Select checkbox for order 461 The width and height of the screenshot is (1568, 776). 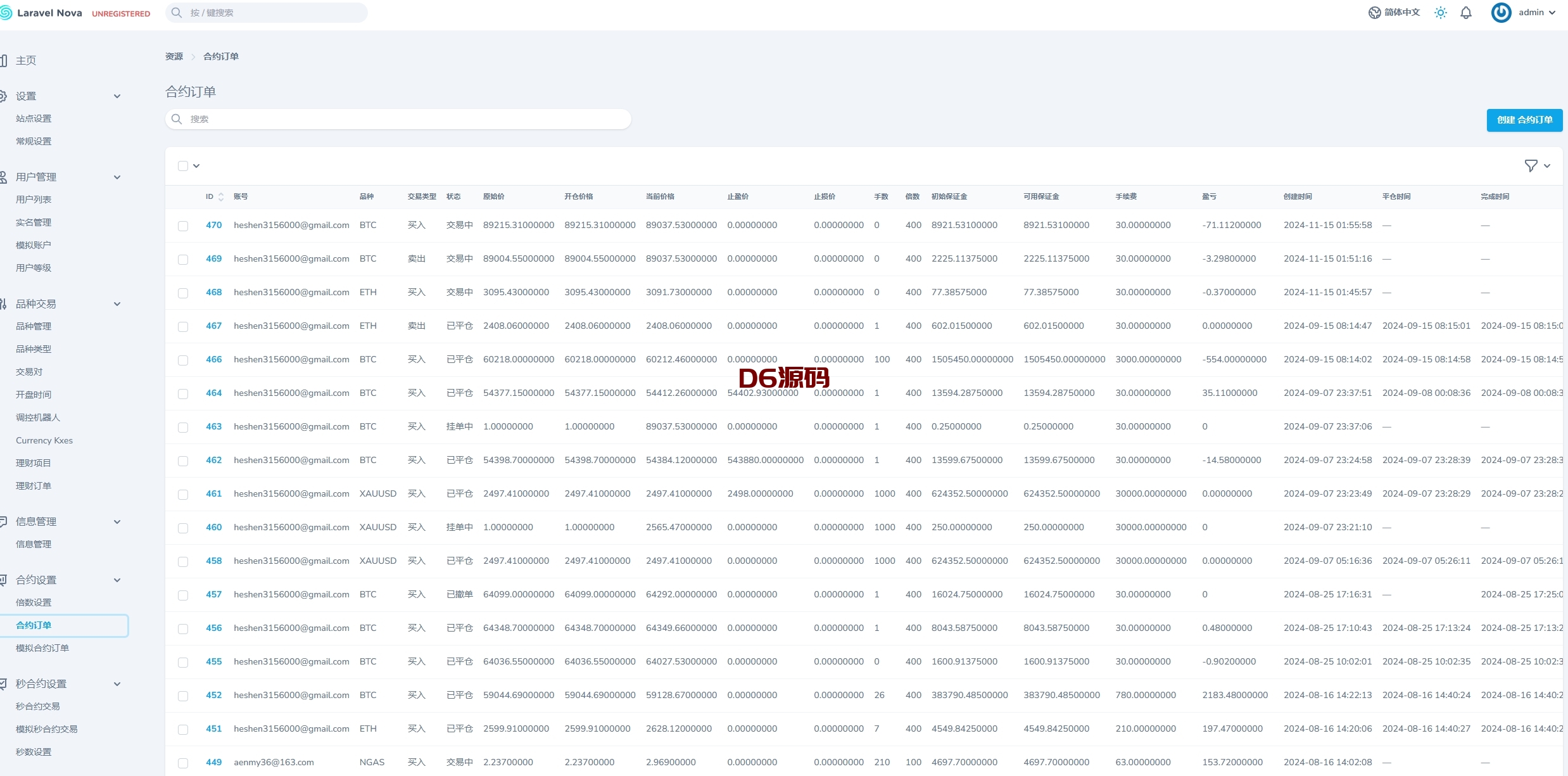[183, 495]
